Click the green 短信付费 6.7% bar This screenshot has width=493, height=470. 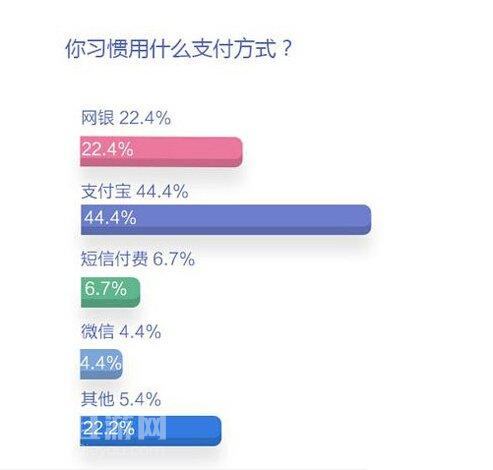[110, 292]
